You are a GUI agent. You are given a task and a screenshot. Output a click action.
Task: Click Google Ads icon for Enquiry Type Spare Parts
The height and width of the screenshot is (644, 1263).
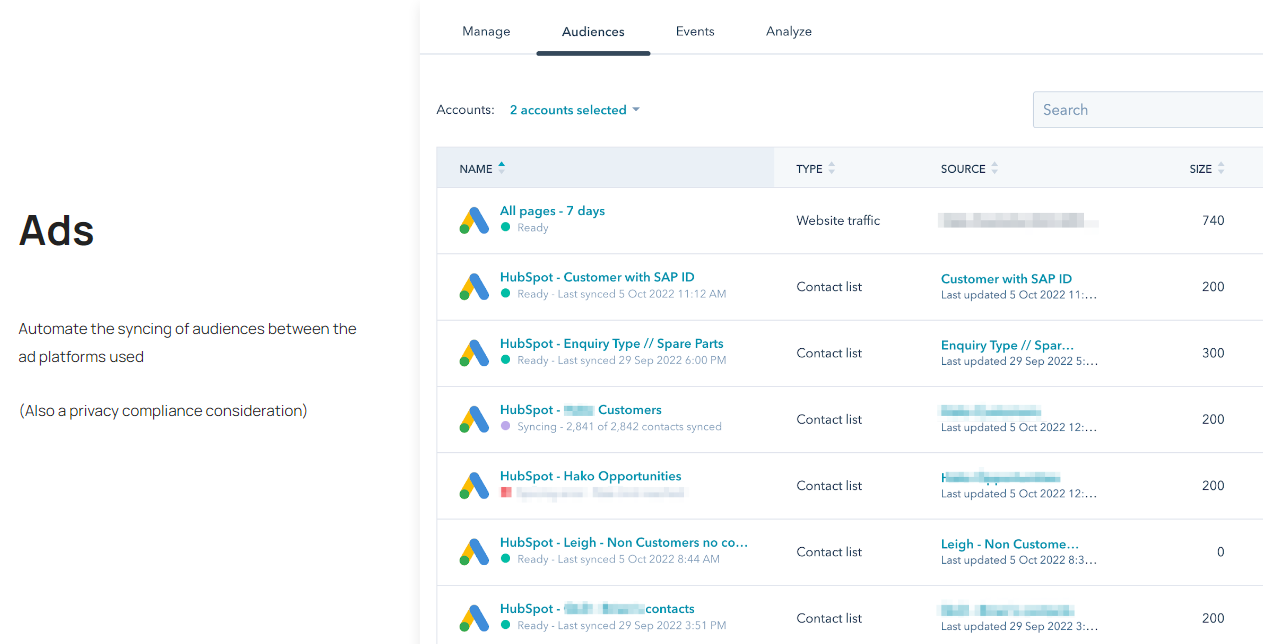pos(474,353)
